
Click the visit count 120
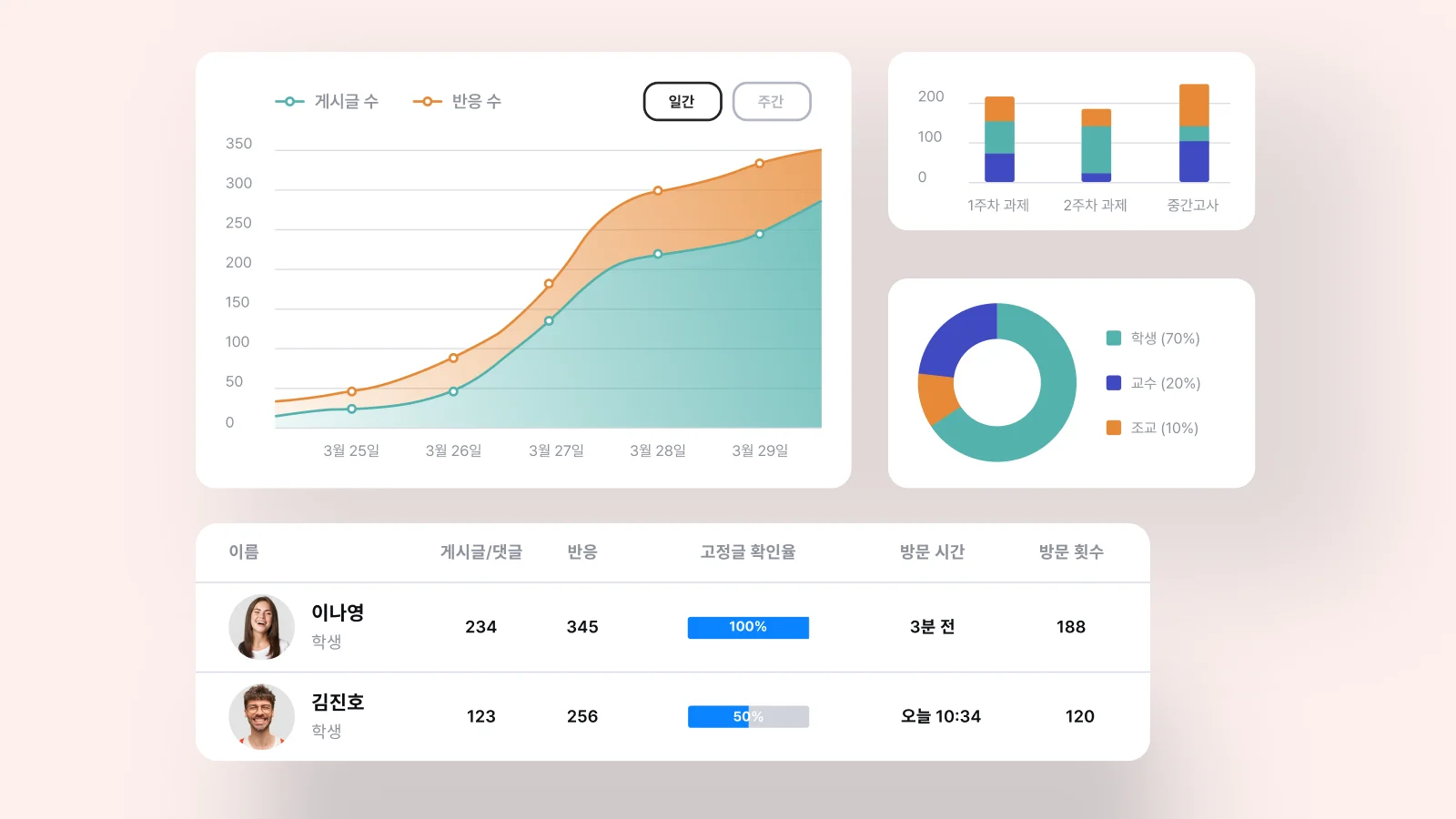1080,716
